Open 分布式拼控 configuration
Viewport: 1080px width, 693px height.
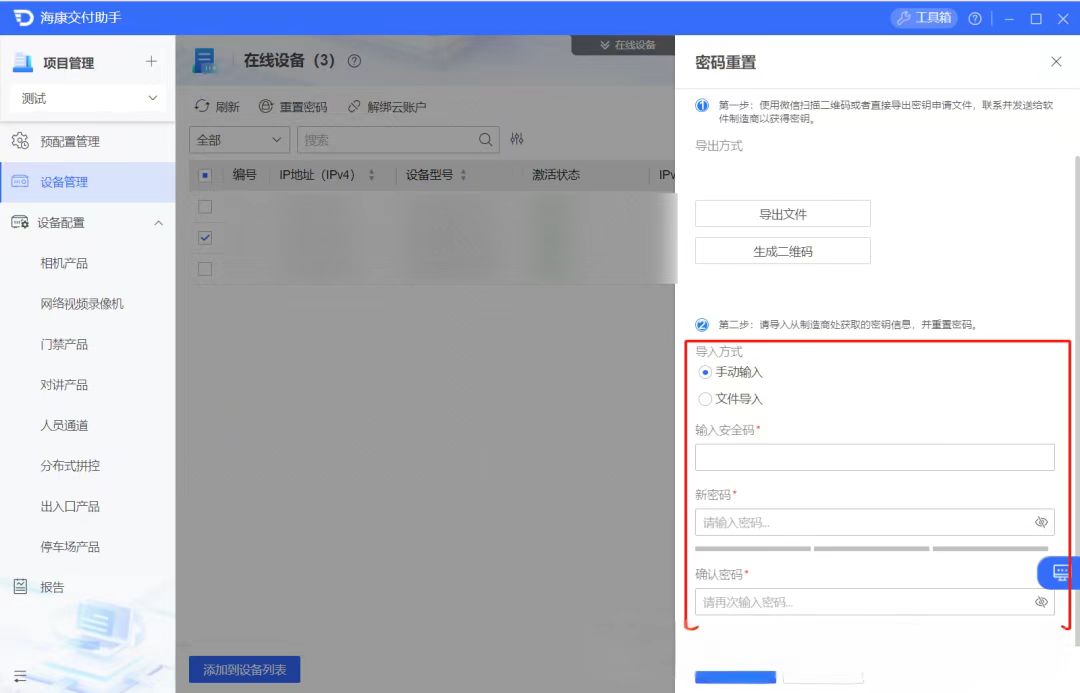click(x=70, y=466)
